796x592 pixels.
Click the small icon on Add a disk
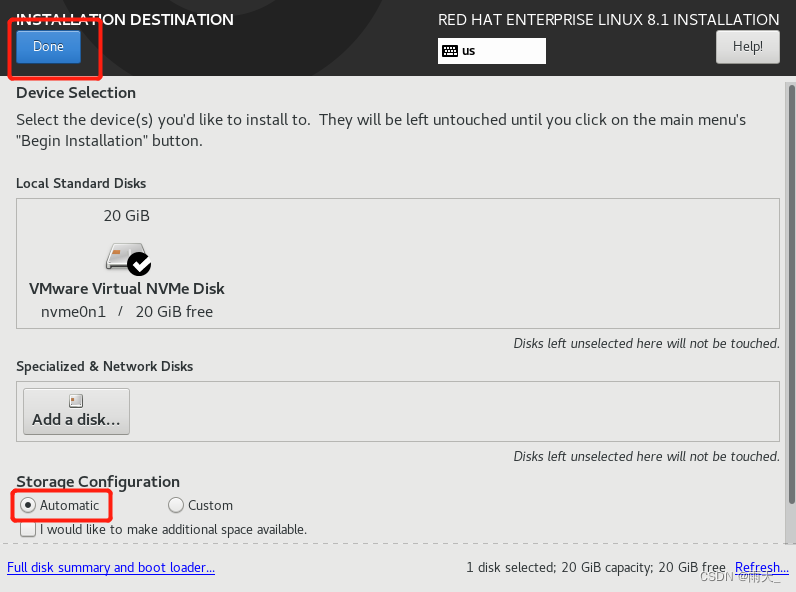(76, 401)
